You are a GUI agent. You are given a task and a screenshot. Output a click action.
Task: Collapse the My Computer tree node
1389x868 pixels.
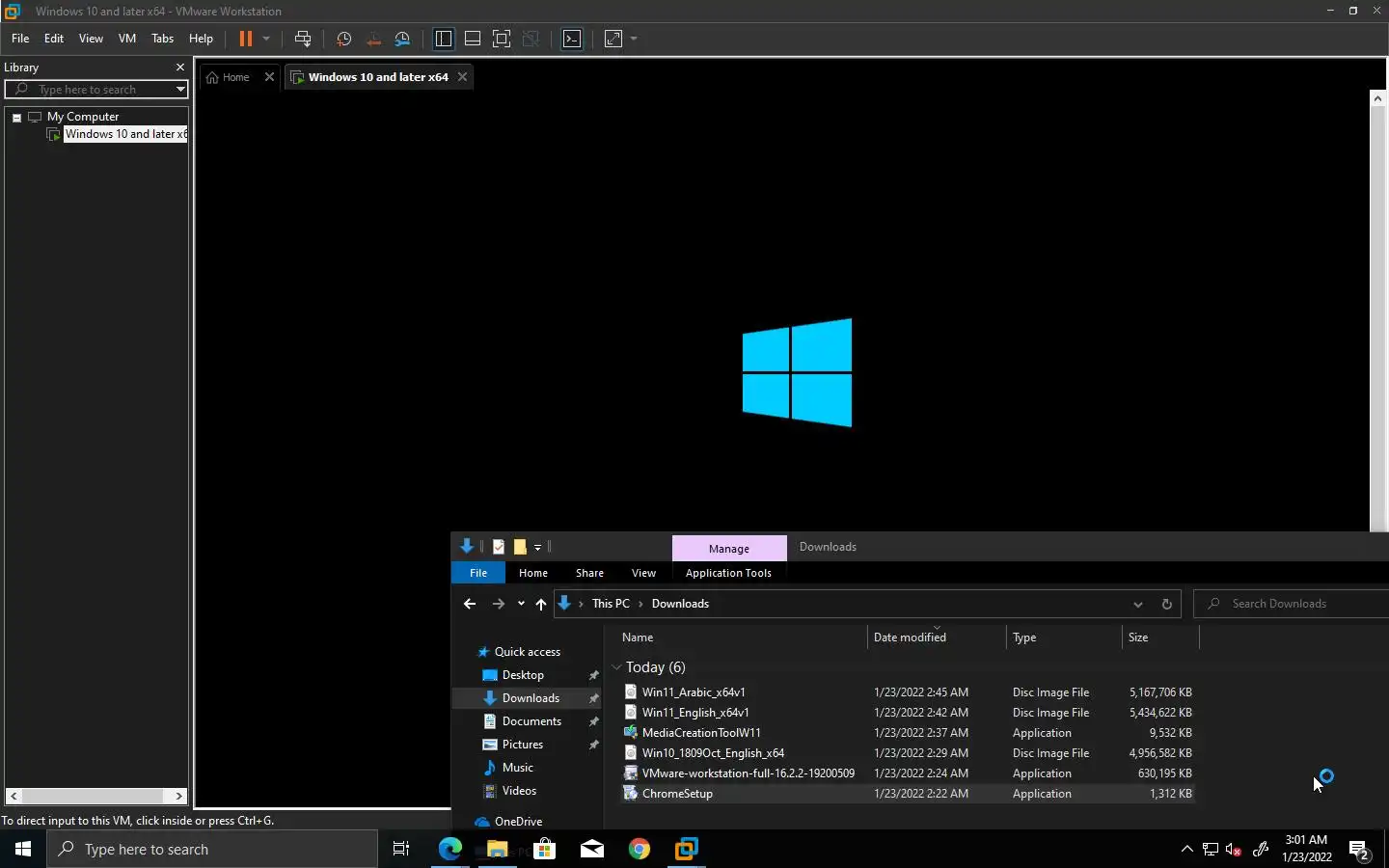coord(16,117)
